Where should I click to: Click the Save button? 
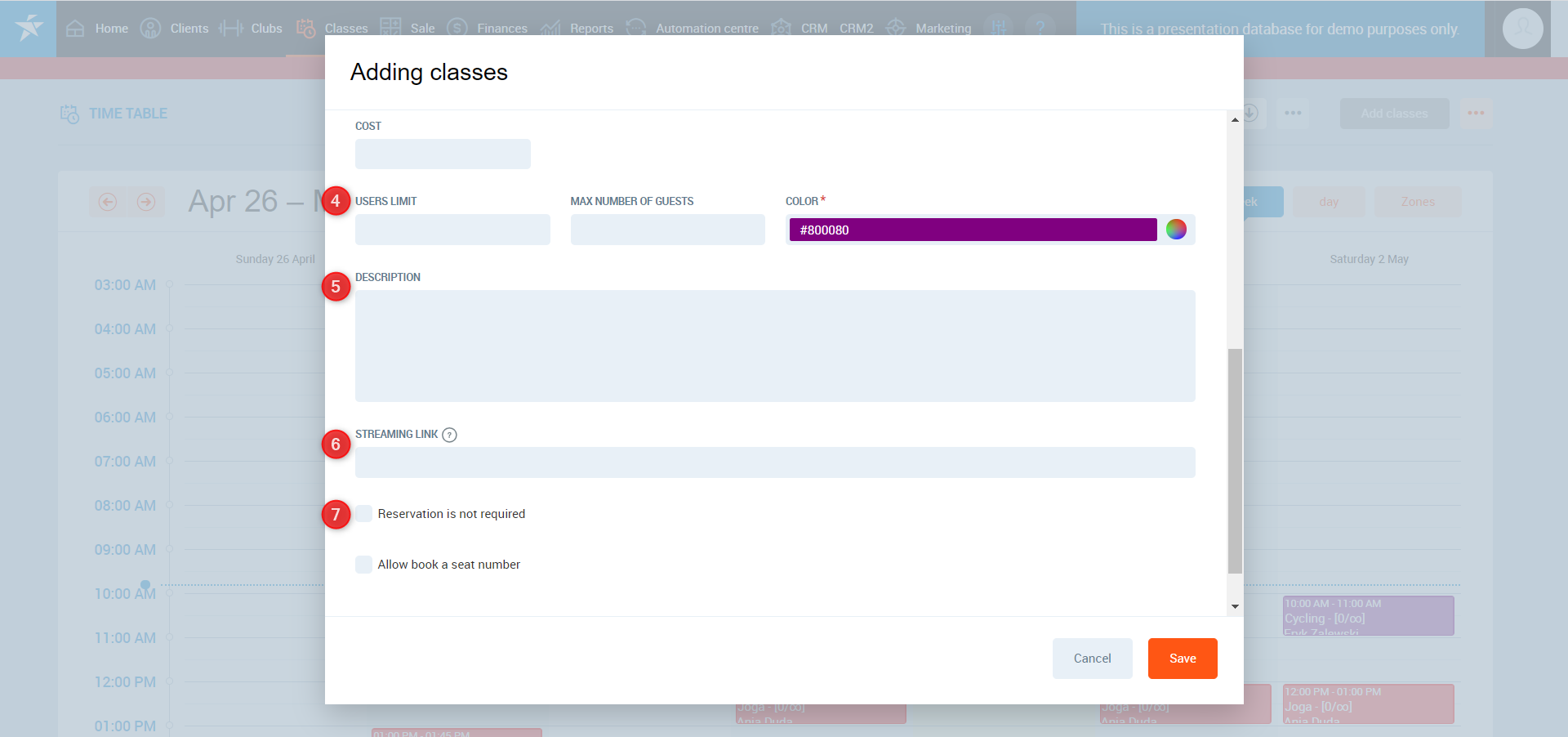pos(1182,659)
